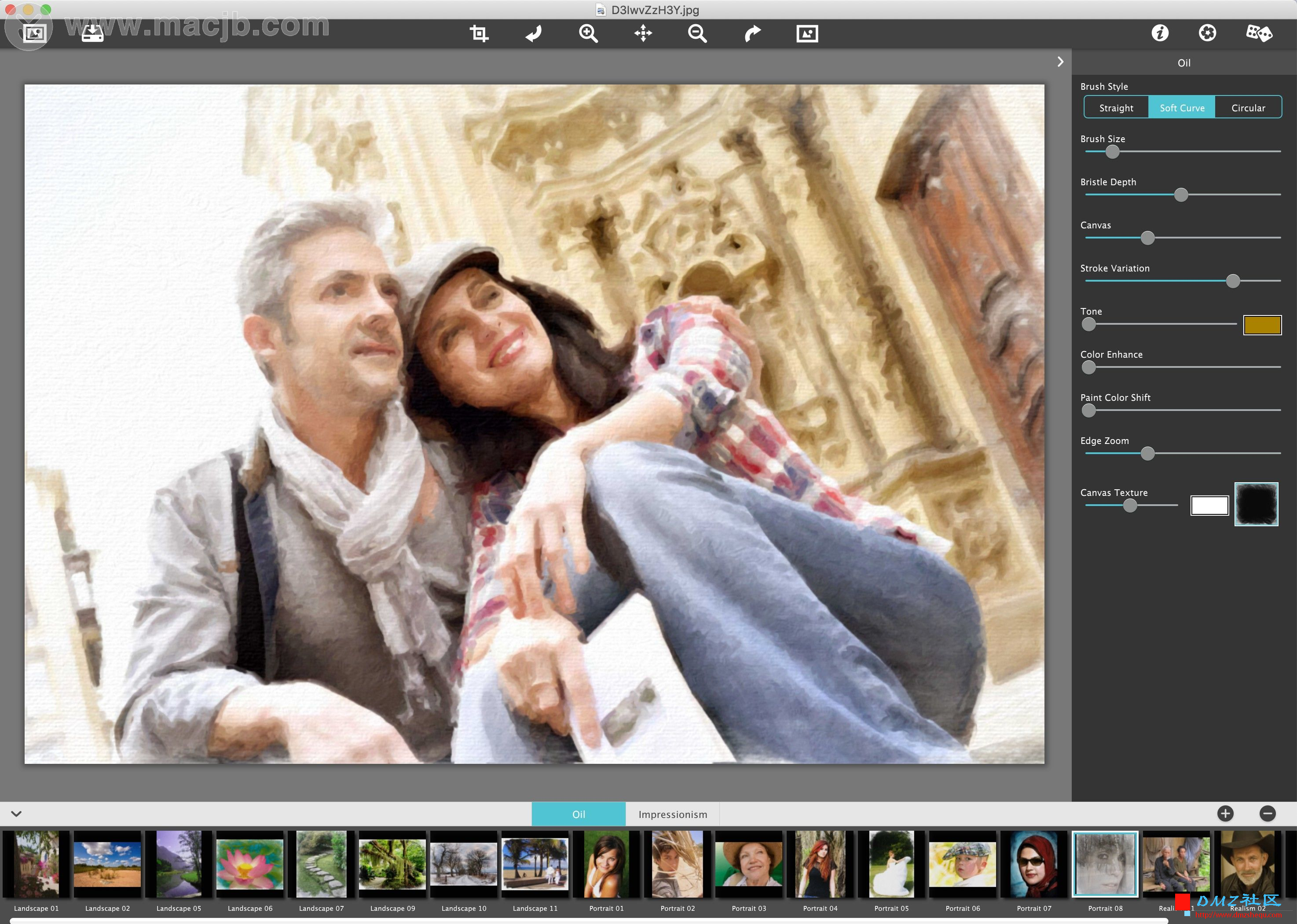Select Straight brush style
1297x924 pixels.
click(x=1116, y=107)
